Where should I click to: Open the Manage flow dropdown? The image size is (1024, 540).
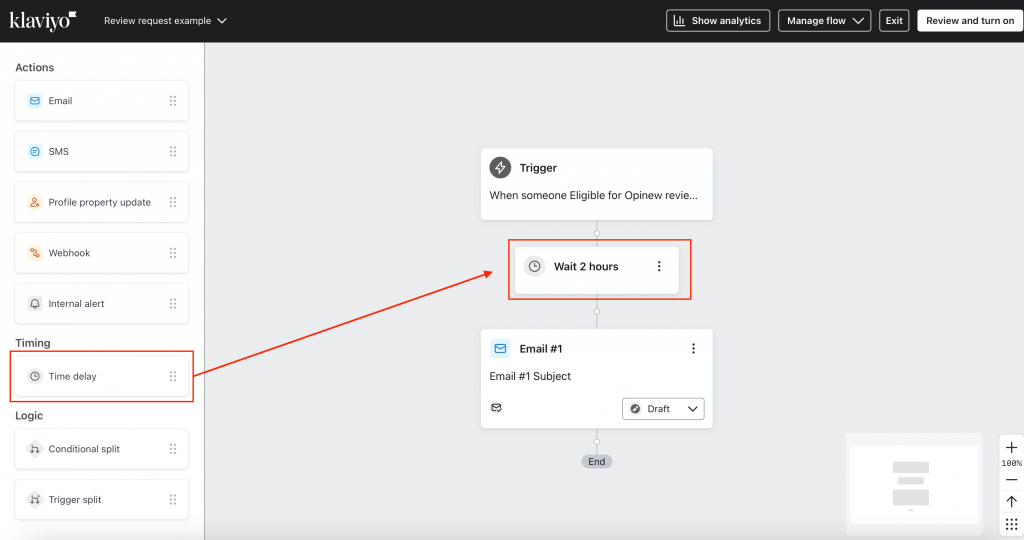(x=824, y=21)
